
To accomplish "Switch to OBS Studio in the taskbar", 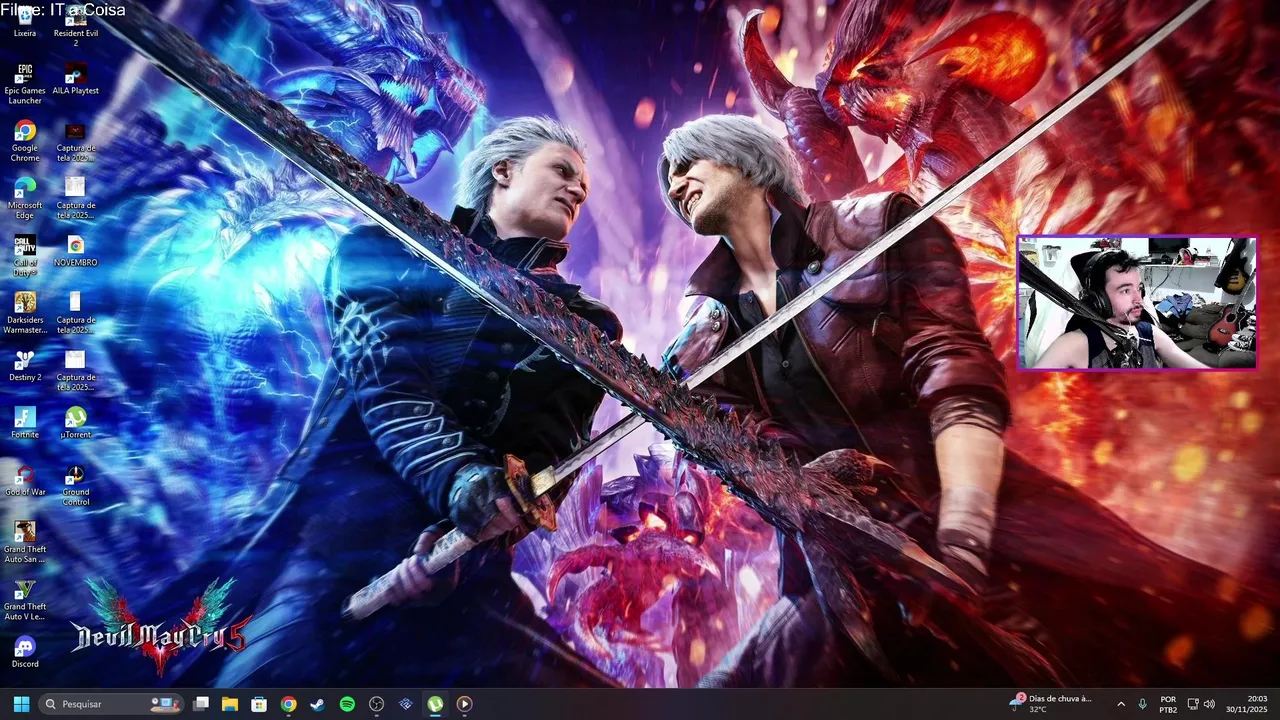I will click(376, 704).
